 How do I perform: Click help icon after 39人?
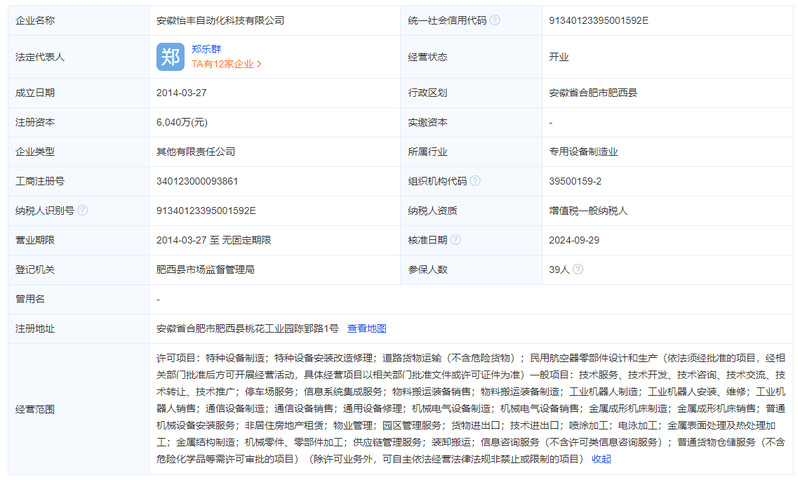[x=578, y=270]
